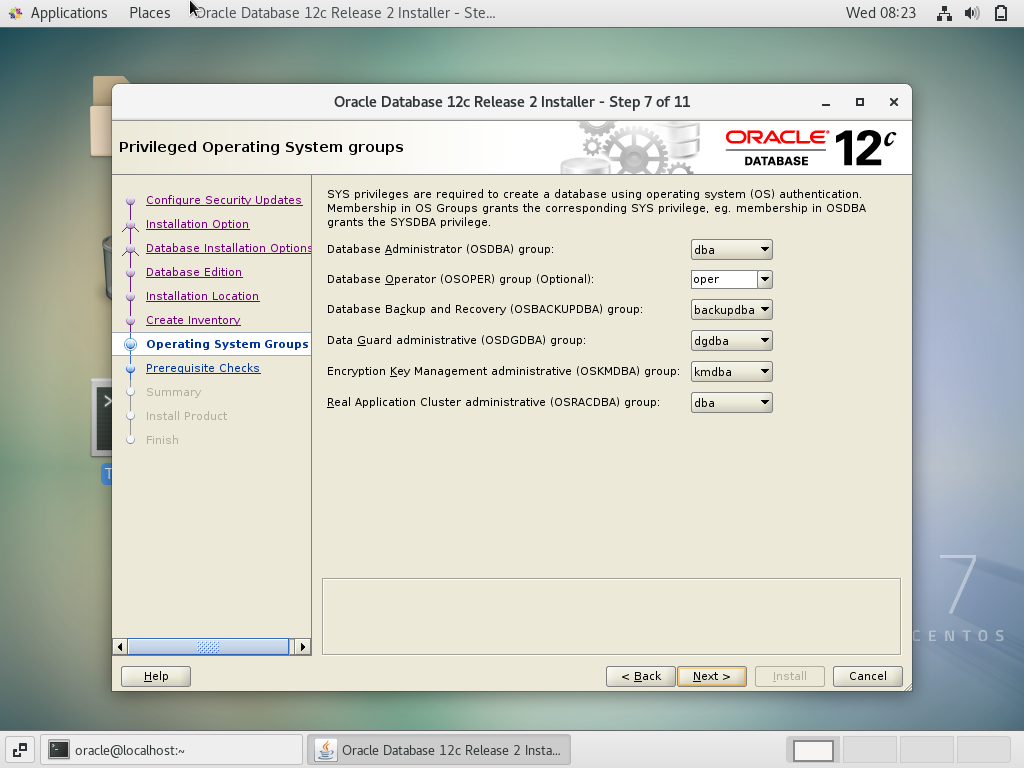Screen dimensions: 1024x768
Task: Open the OSDBA group dropdown
Action: pyautogui.click(x=731, y=249)
